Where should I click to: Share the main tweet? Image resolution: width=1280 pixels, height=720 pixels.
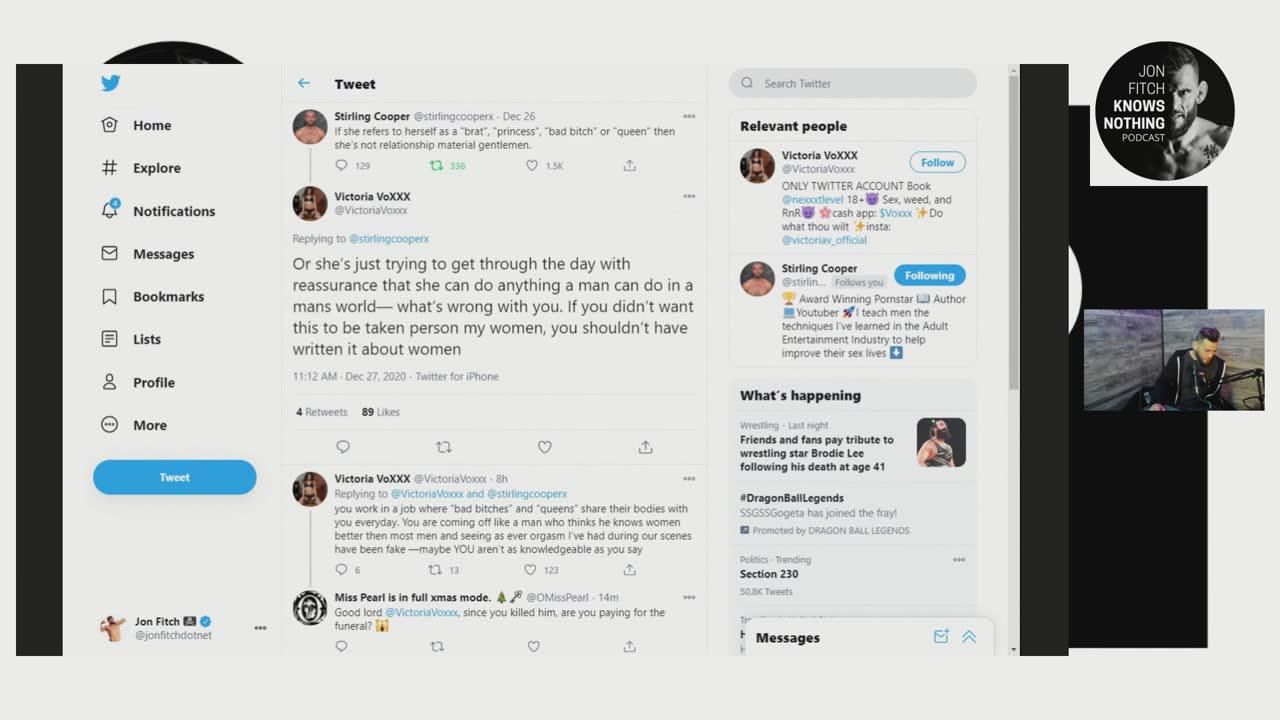646,447
